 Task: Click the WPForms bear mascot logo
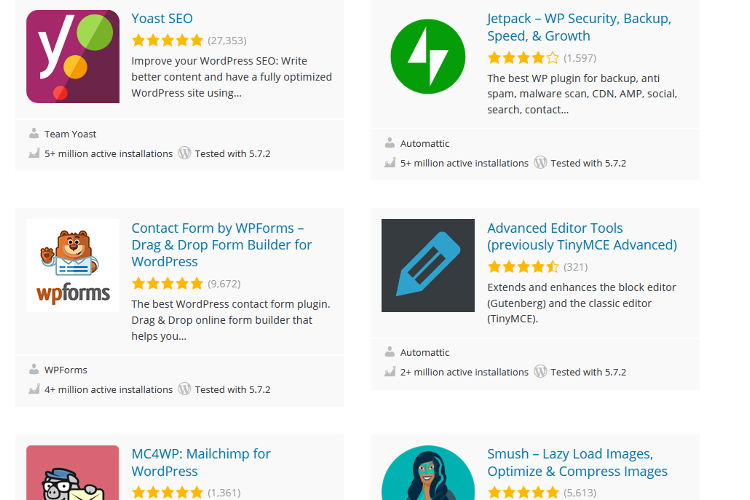click(73, 265)
